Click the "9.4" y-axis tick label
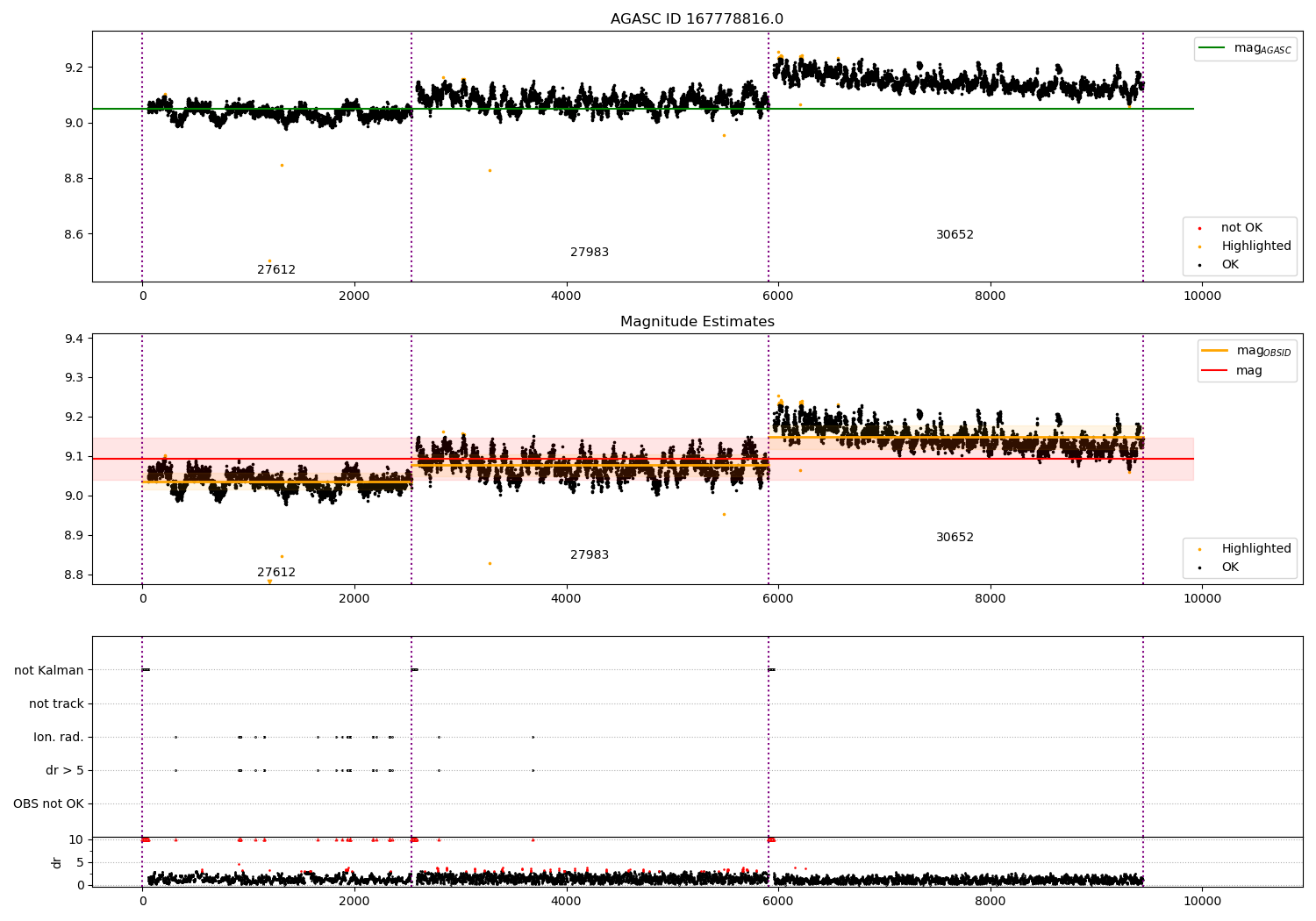1316x921 pixels. tap(74, 339)
